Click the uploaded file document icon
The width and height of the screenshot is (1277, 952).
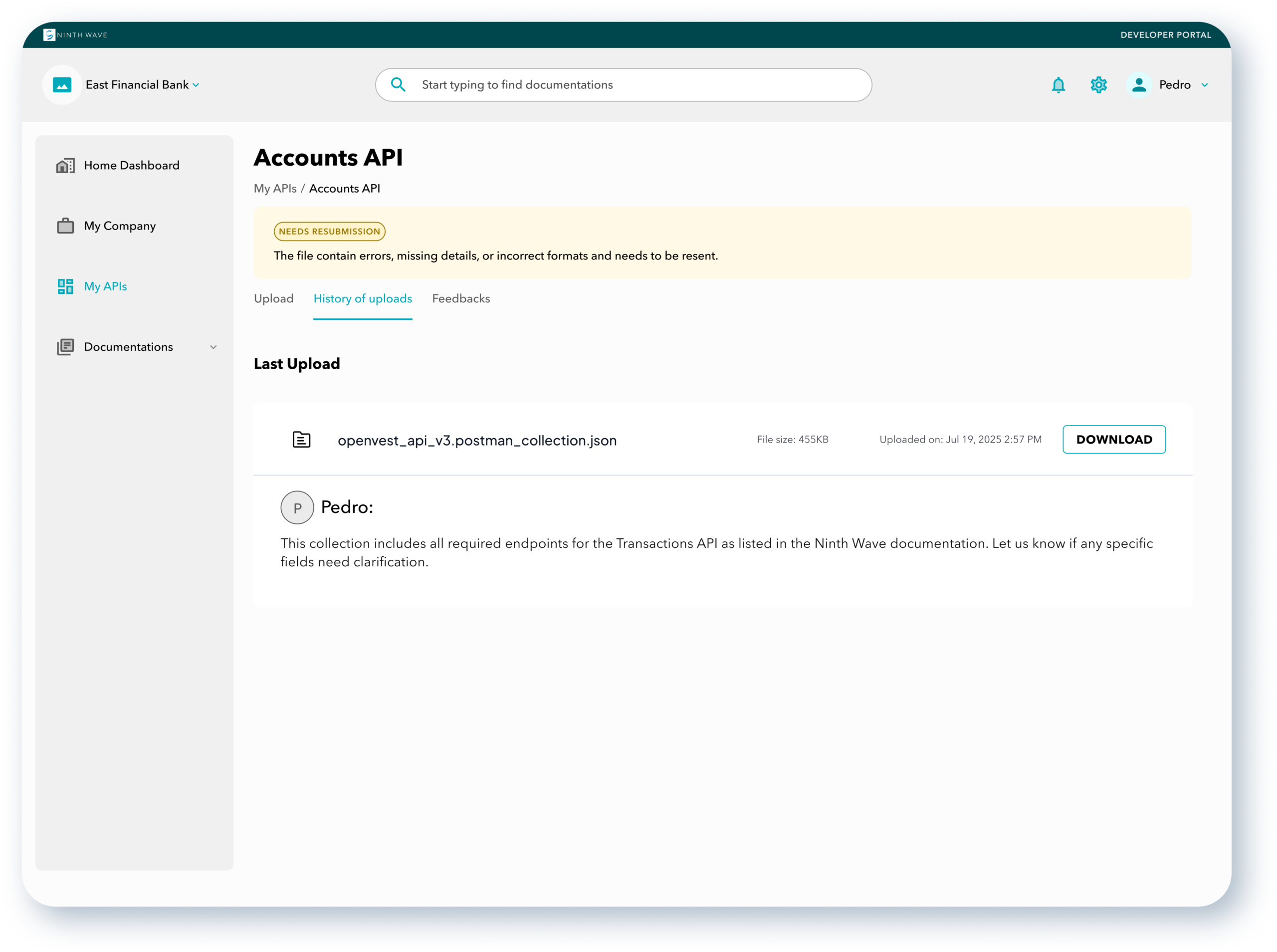coord(301,440)
